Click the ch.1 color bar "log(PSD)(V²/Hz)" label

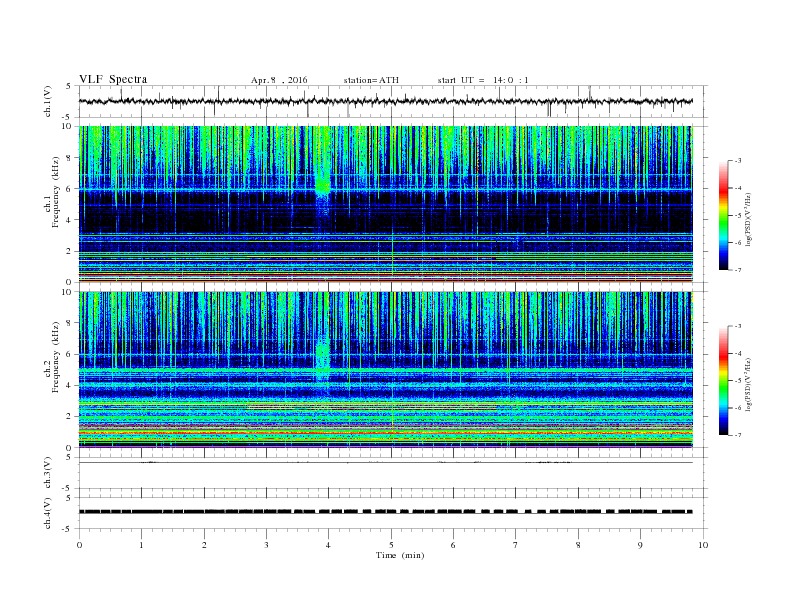[748, 219]
